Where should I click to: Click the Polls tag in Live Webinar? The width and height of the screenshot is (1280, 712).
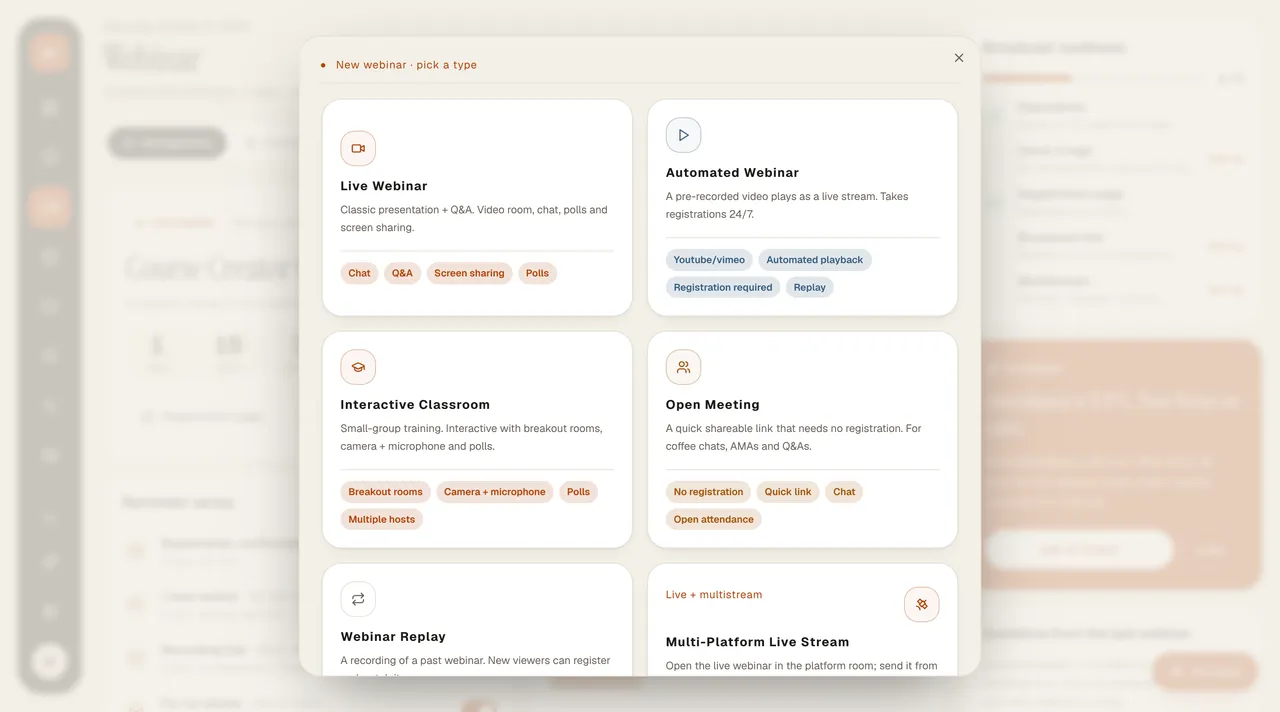click(537, 273)
